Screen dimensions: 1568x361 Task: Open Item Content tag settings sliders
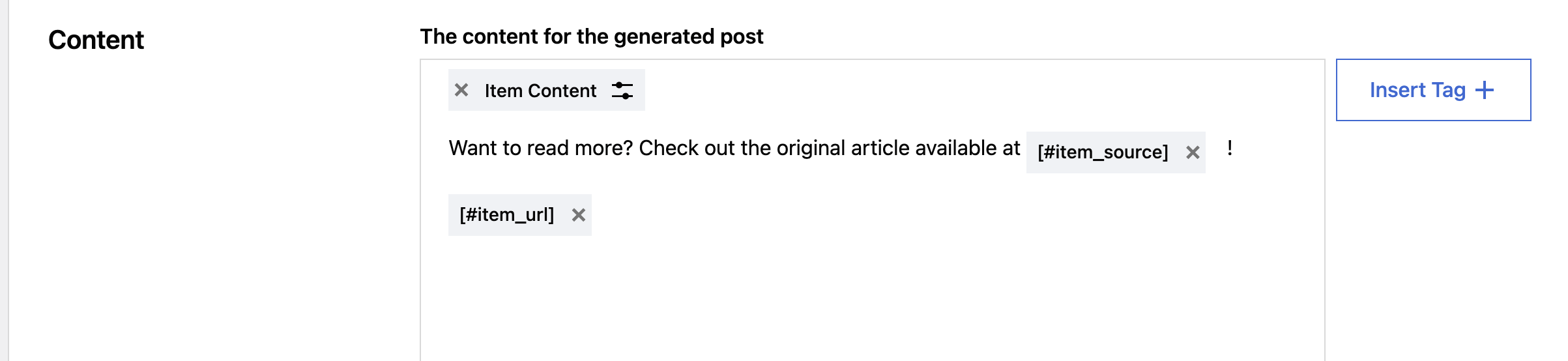click(622, 91)
